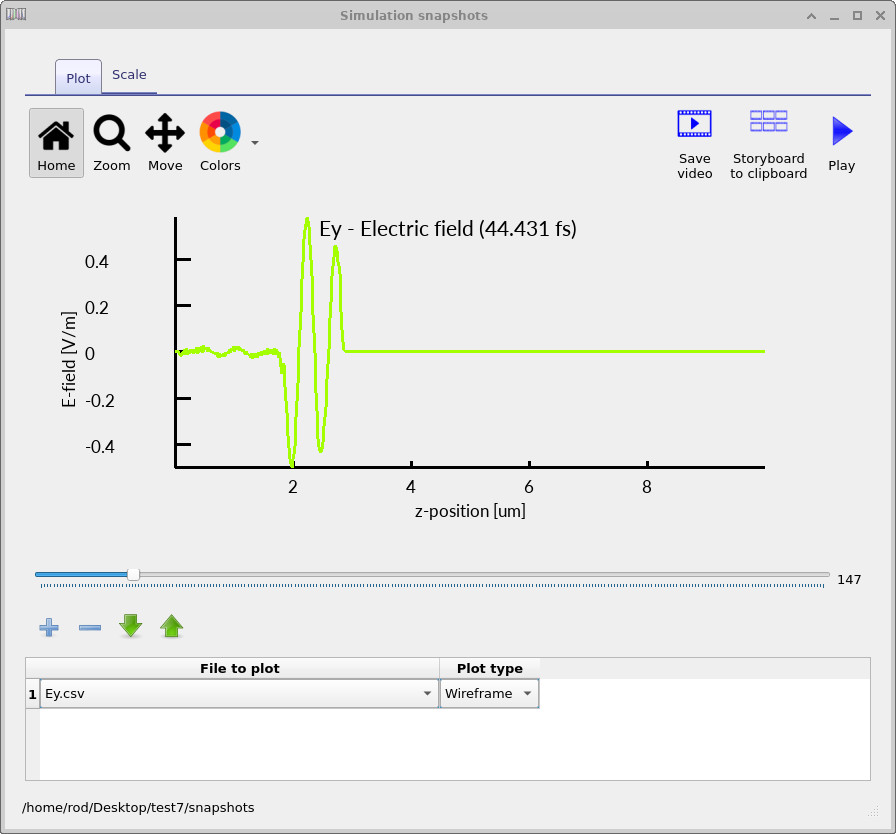Click the 'Plot type' column header
This screenshot has height=834, width=896.
[490, 668]
